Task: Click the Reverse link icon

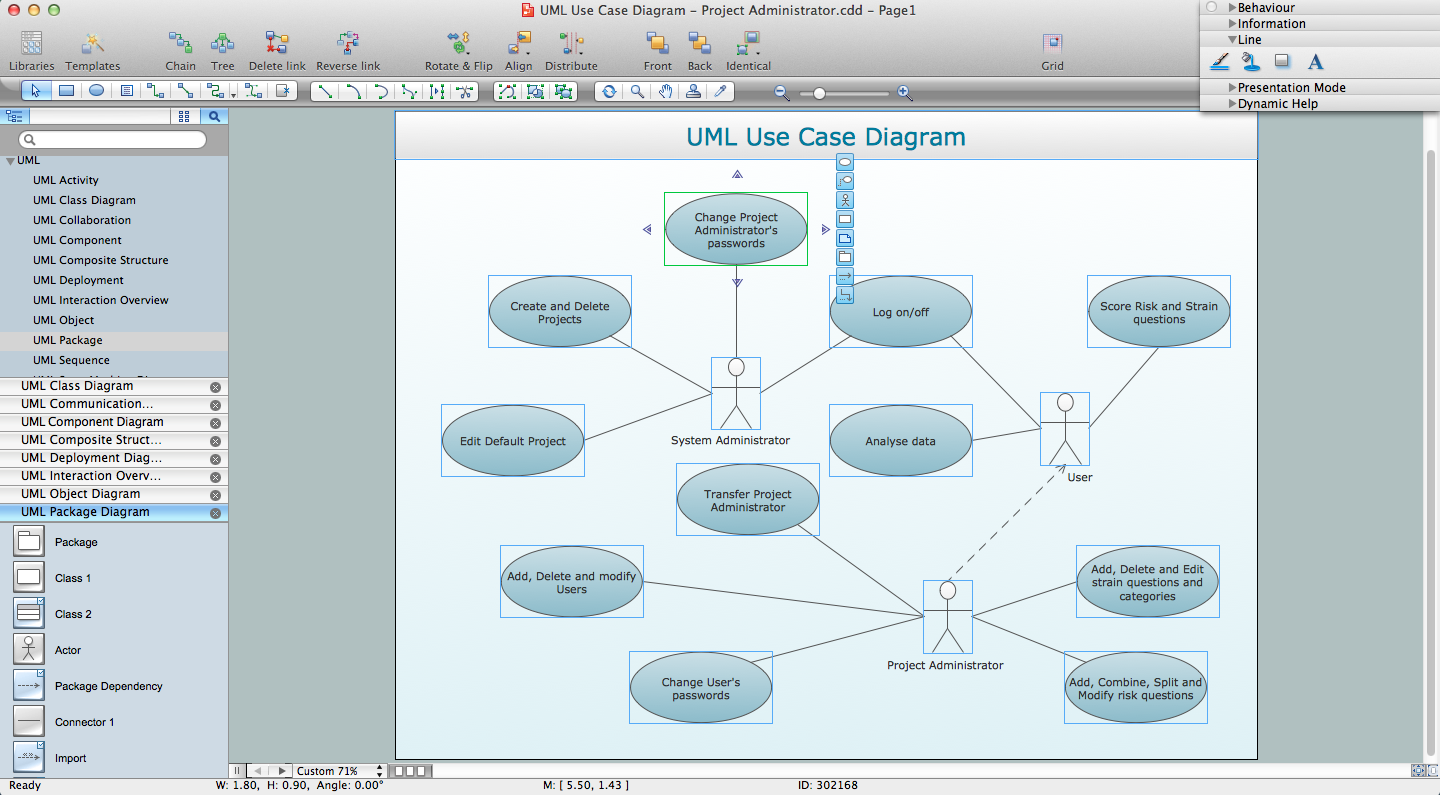Action: [348, 44]
